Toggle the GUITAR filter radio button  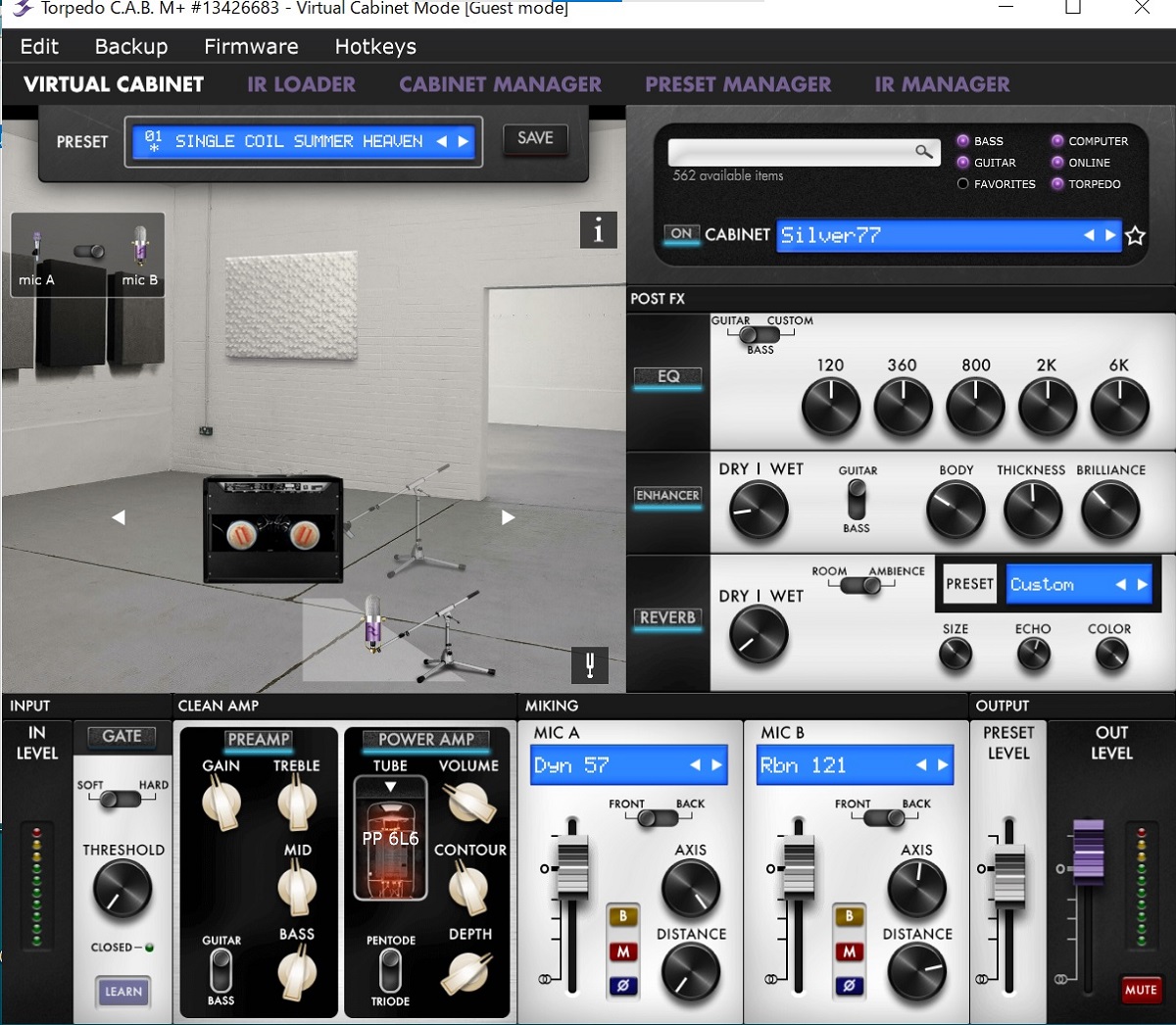tap(963, 163)
